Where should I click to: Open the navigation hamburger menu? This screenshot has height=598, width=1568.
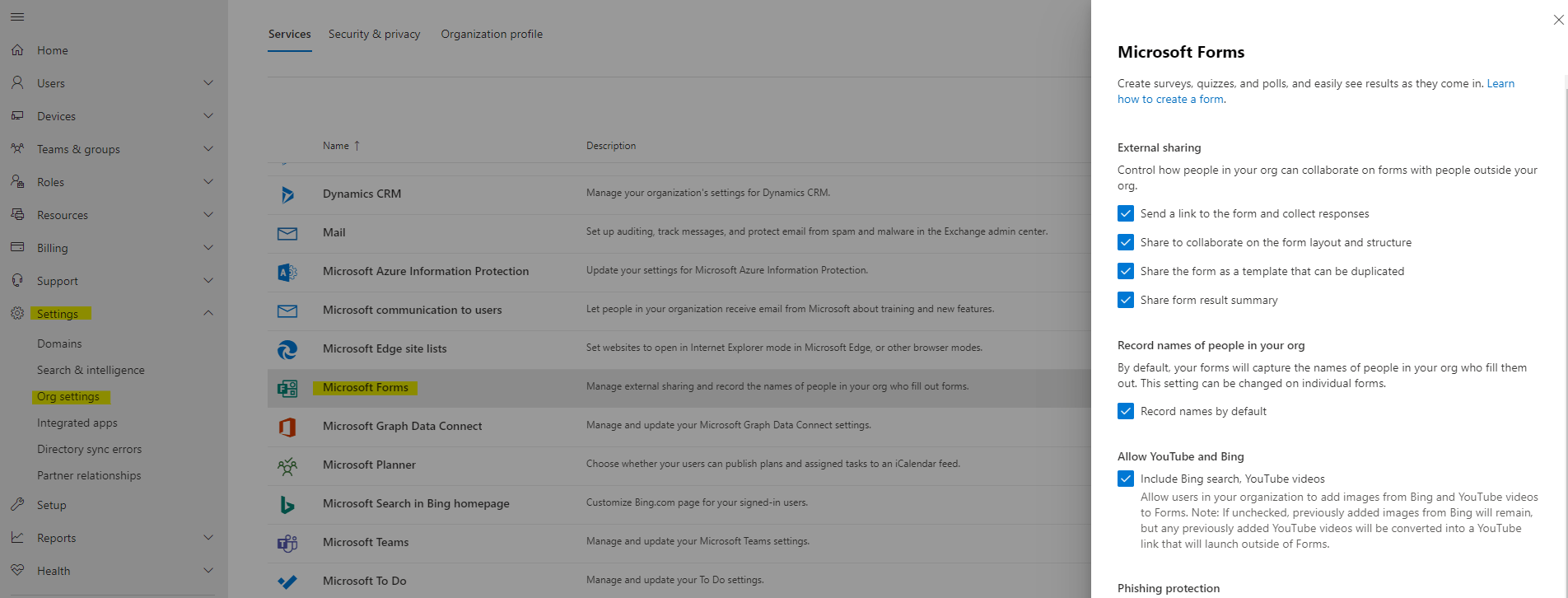(17, 16)
